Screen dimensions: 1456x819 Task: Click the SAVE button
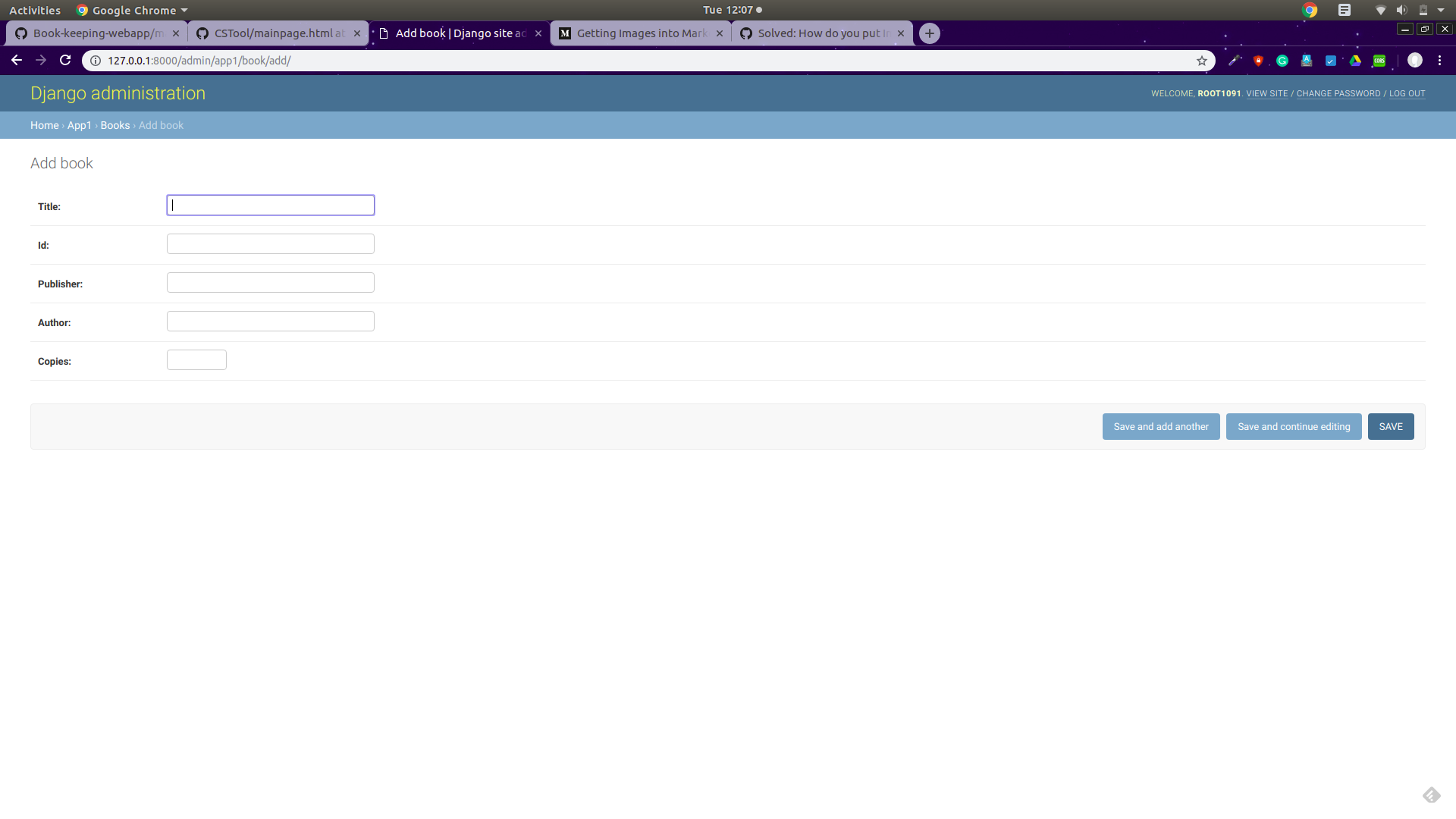pyautogui.click(x=1390, y=427)
